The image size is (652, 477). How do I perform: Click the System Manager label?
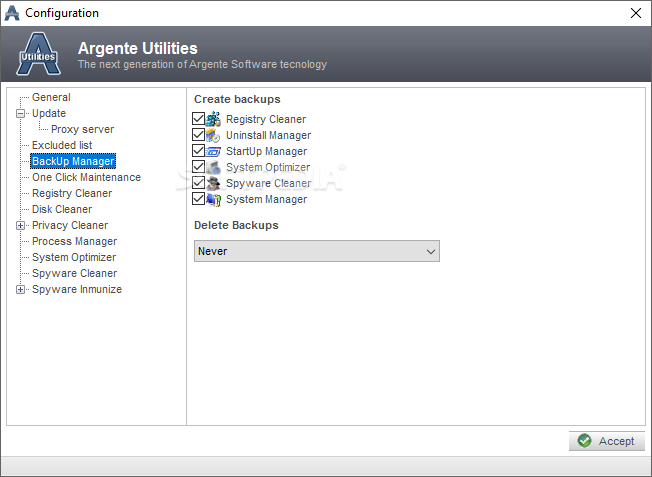[x=266, y=200]
